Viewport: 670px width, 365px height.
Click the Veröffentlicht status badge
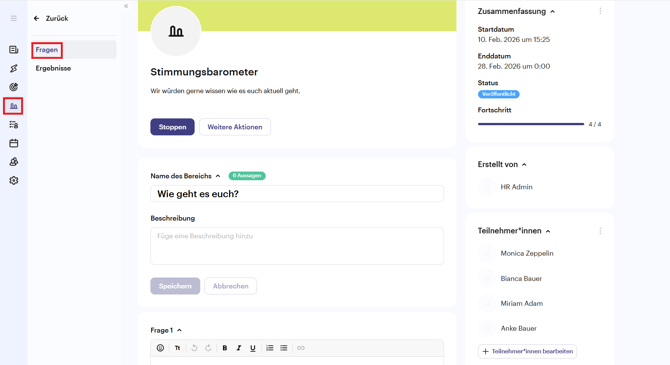499,94
